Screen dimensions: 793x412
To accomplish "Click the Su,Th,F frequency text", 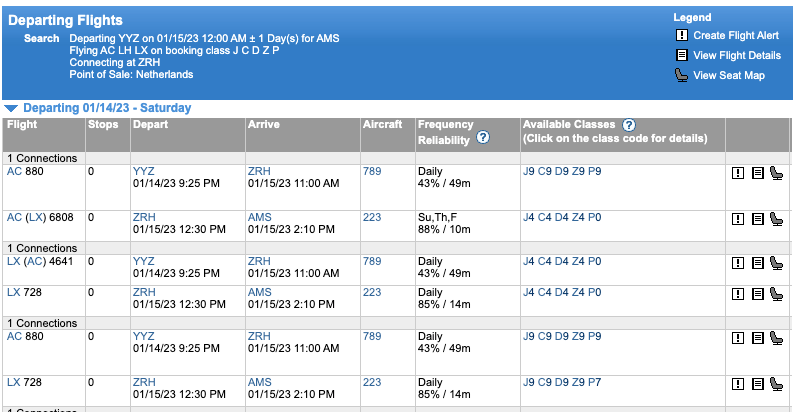I will [x=437, y=217].
